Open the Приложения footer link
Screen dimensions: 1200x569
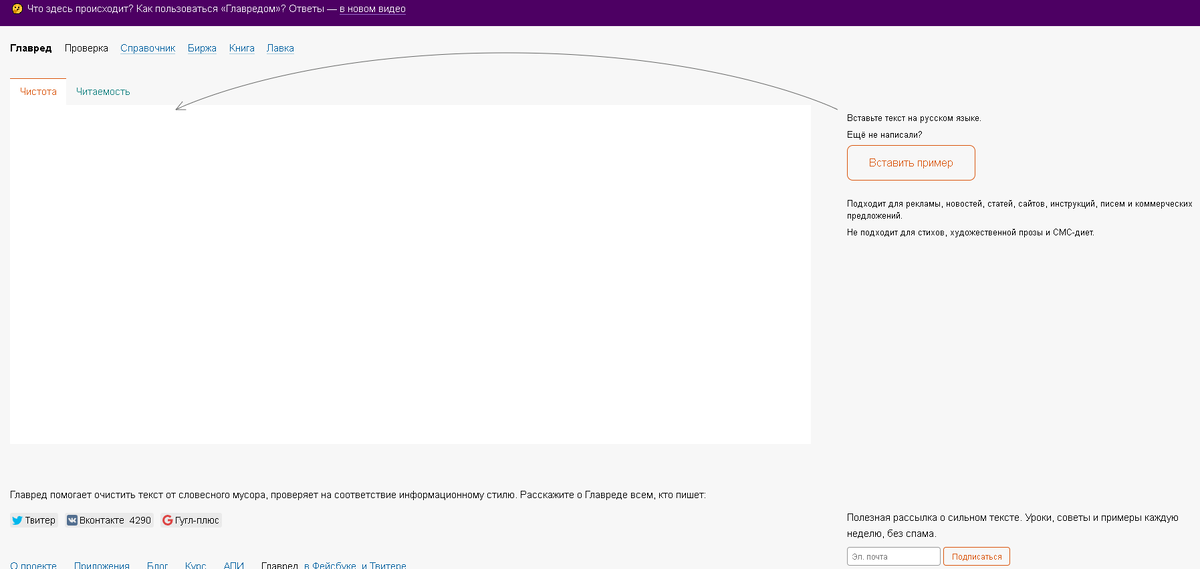[x=102, y=565]
